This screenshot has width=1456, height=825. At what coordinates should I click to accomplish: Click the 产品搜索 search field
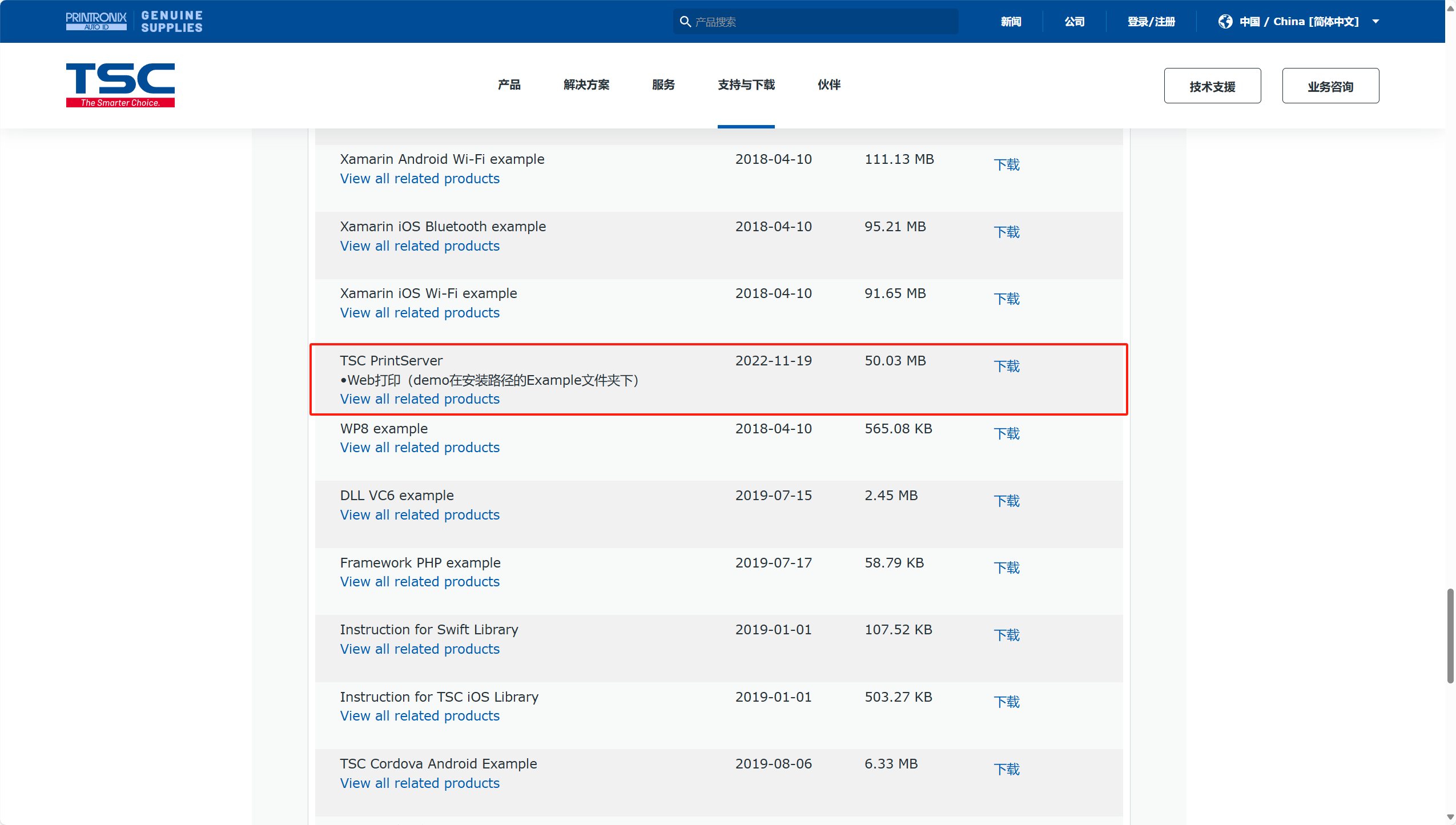(x=816, y=22)
